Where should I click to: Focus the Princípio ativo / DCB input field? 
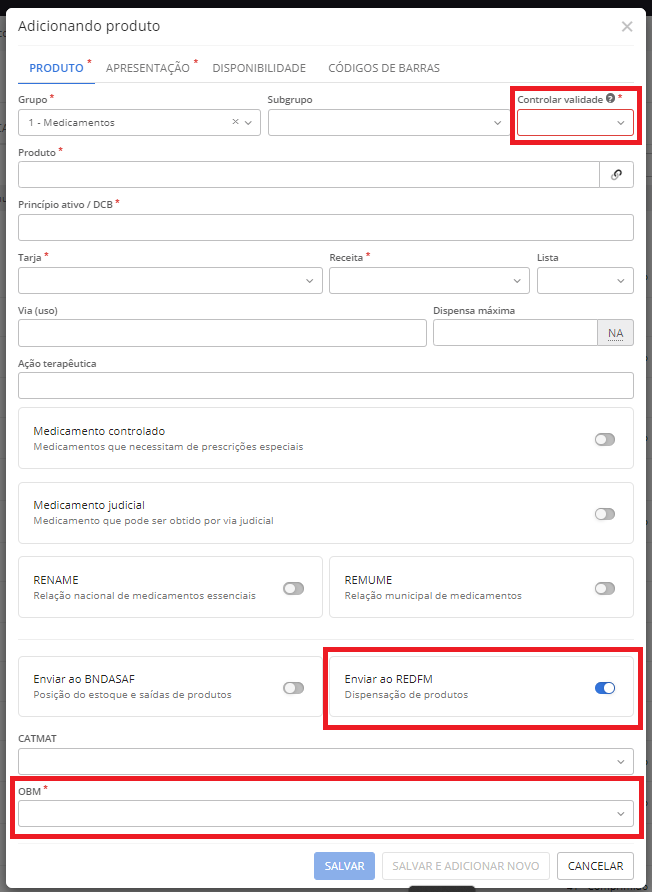coord(325,228)
